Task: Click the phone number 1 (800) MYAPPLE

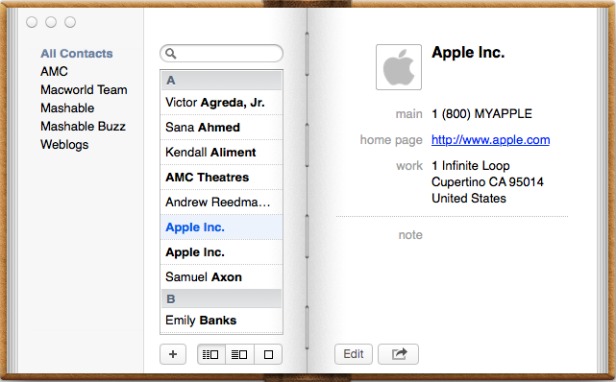Action: click(482, 114)
